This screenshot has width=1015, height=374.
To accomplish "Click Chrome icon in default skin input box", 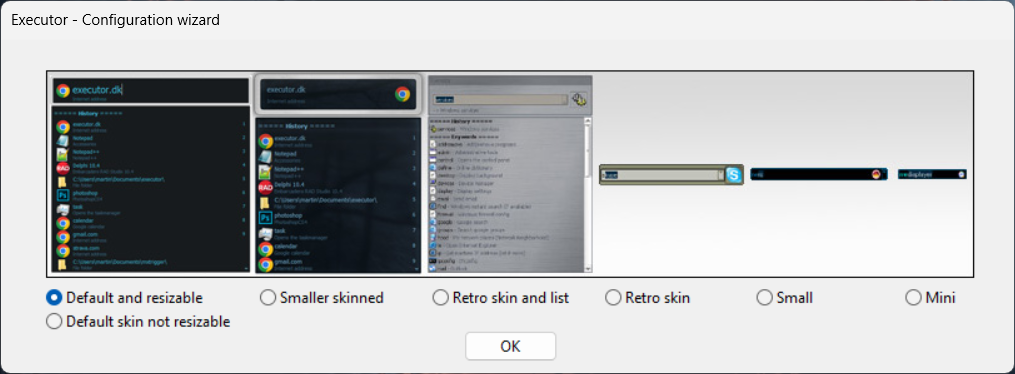I will click(x=63, y=91).
